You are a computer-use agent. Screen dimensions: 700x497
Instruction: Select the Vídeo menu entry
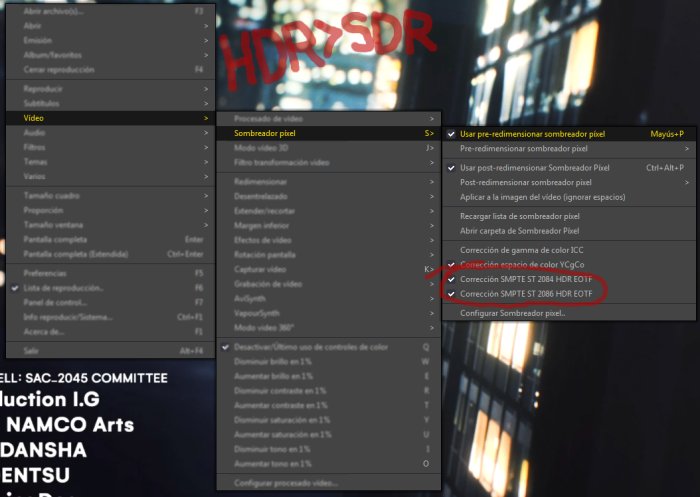[x=110, y=118]
